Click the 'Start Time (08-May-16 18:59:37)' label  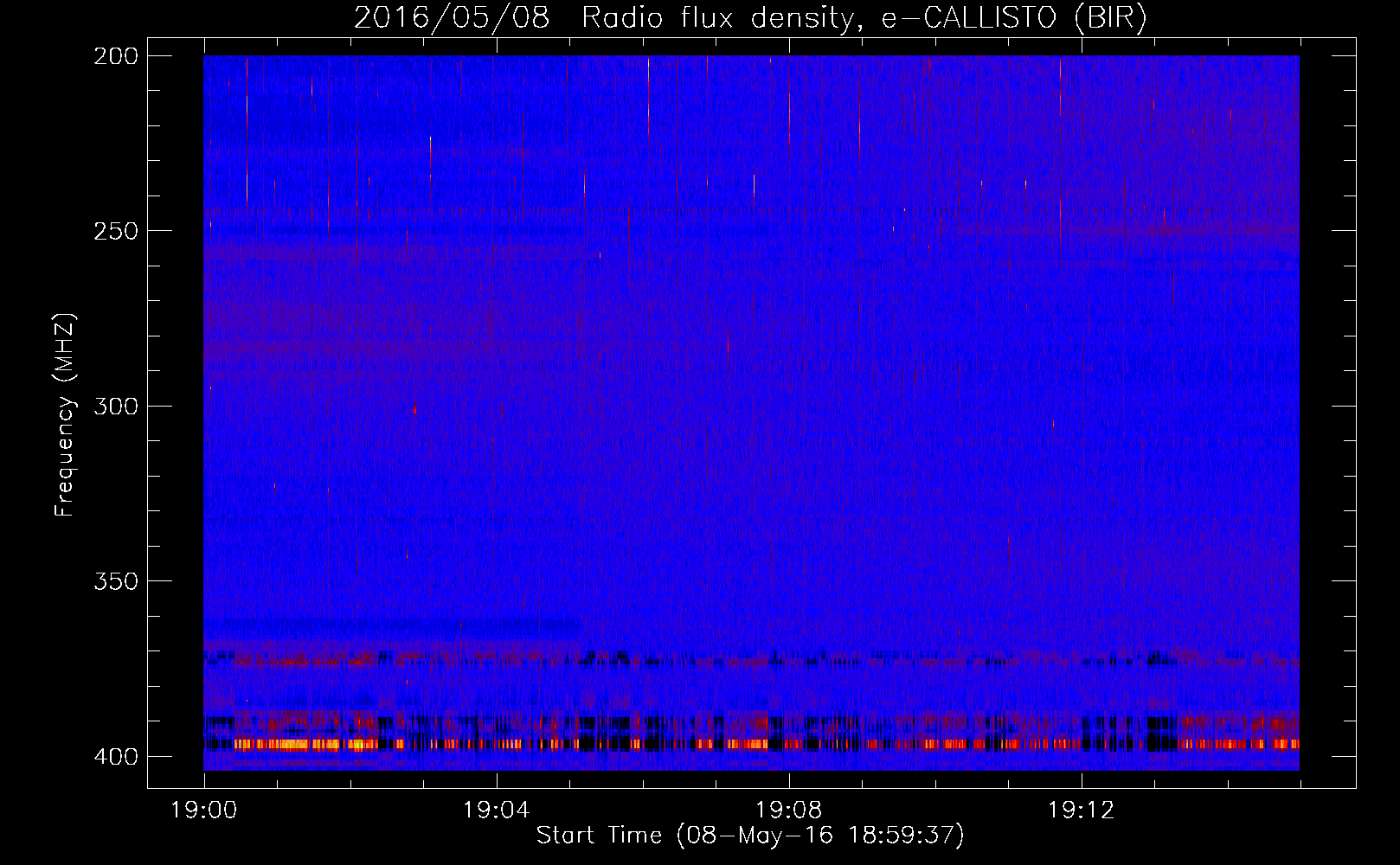(x=750, y=835)
